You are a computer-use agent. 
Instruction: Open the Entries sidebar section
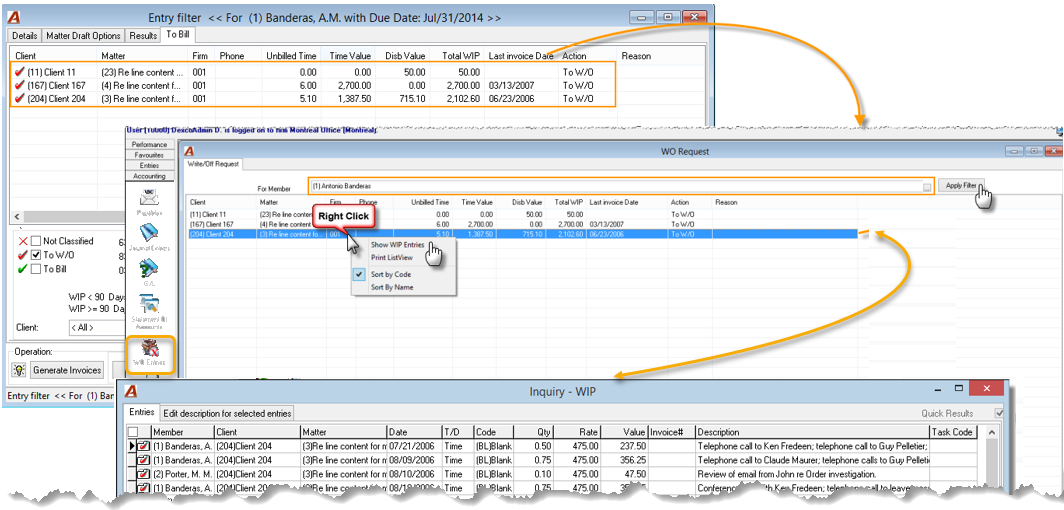(x=149, y=165)
